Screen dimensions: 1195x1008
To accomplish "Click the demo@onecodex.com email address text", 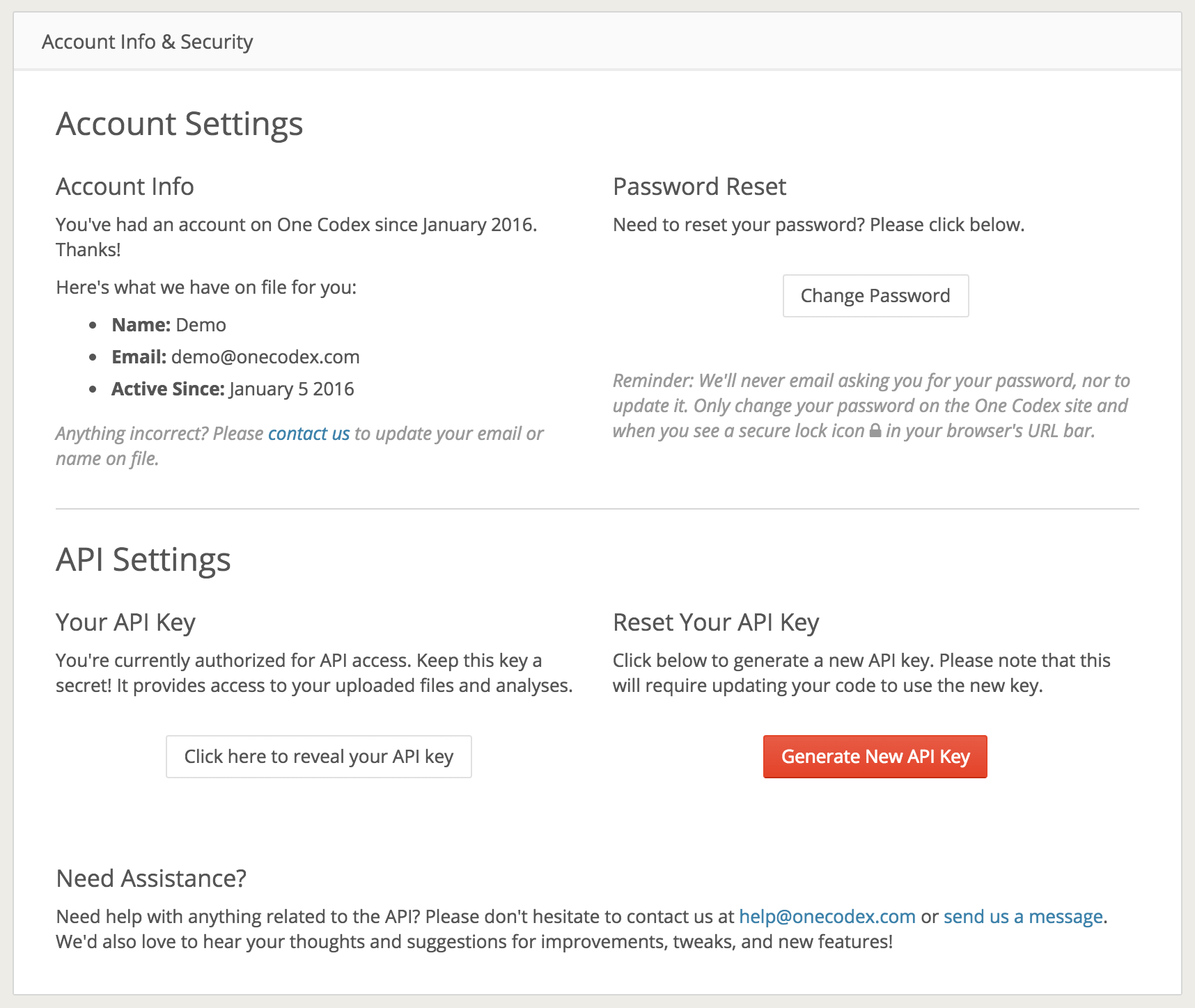I will [265, 357].
